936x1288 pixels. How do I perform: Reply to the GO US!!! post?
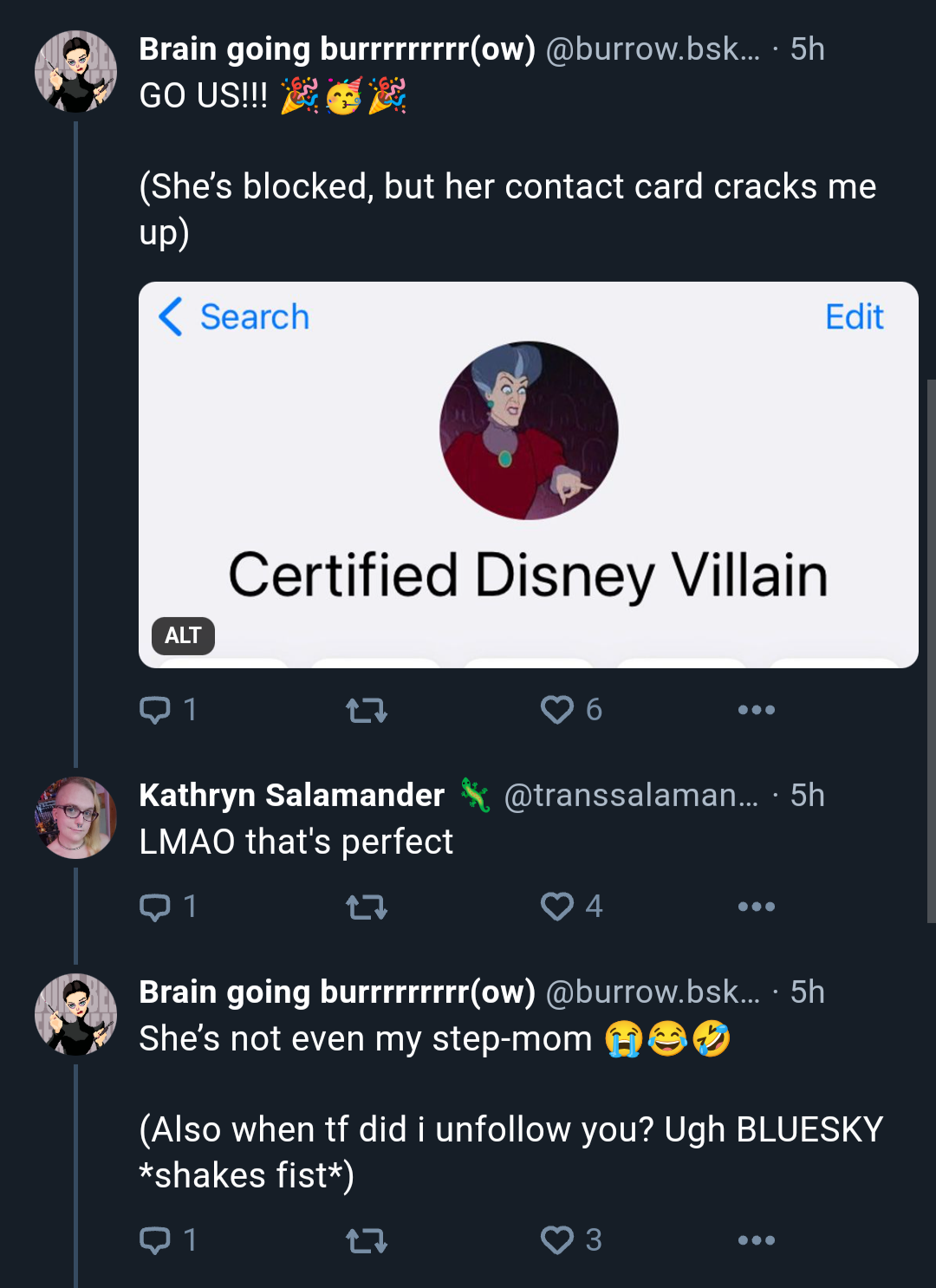168,710
